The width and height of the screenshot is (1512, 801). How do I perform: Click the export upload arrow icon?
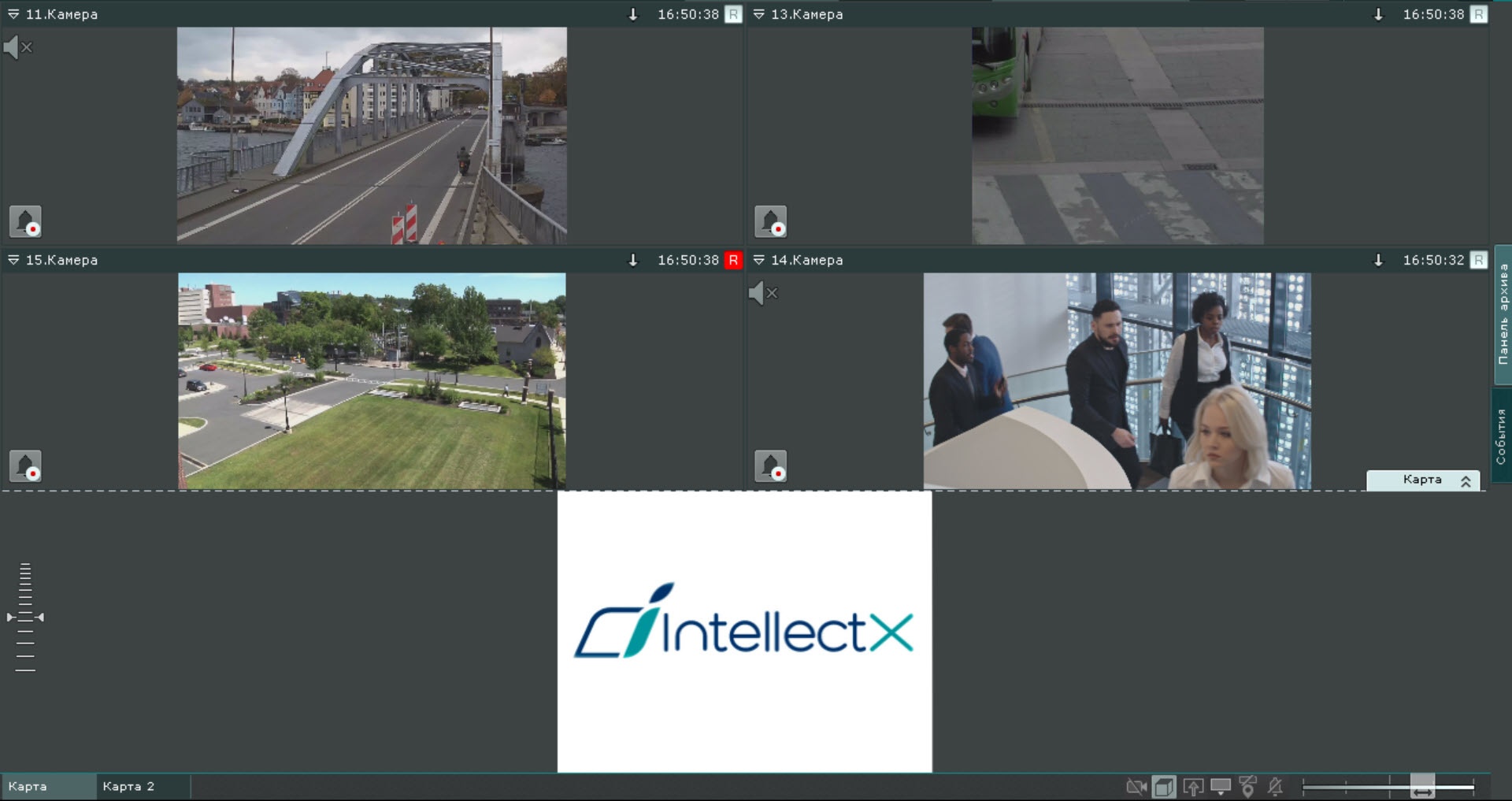click(x=1193, y=786)
